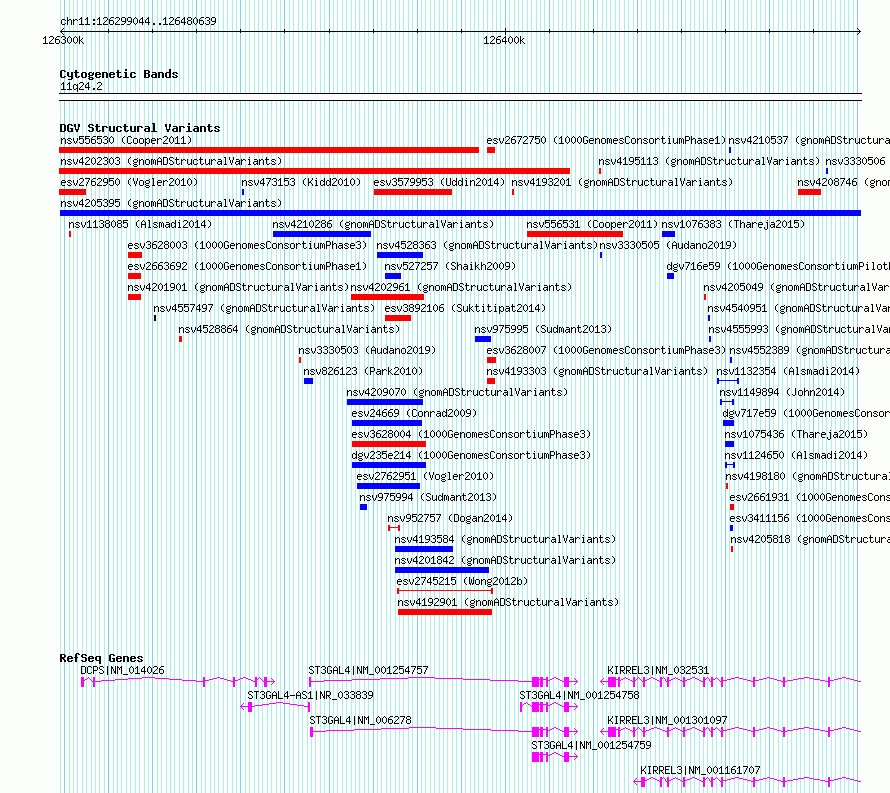The image size is (890, 793).
Task: Click dgv235e214 variant label
Action: point(471,455)
